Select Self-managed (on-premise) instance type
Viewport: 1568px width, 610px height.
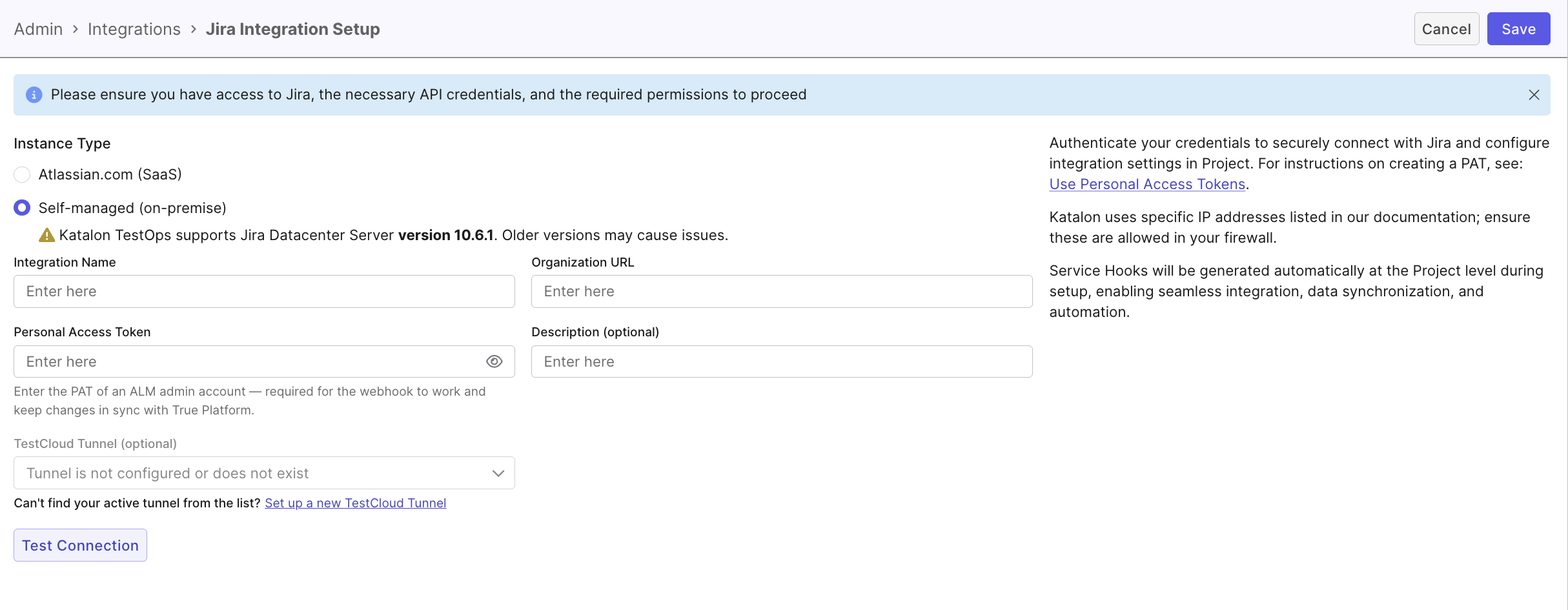[x=22, y=208]
